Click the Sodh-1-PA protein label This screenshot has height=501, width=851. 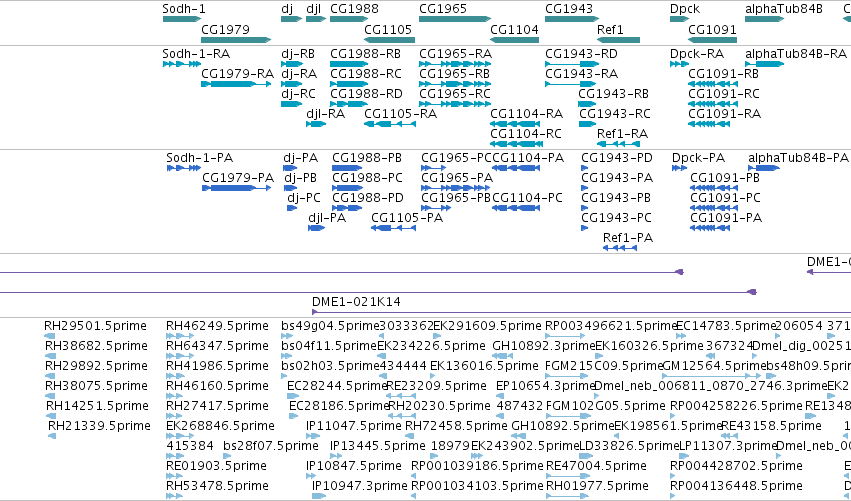point(200,158)
